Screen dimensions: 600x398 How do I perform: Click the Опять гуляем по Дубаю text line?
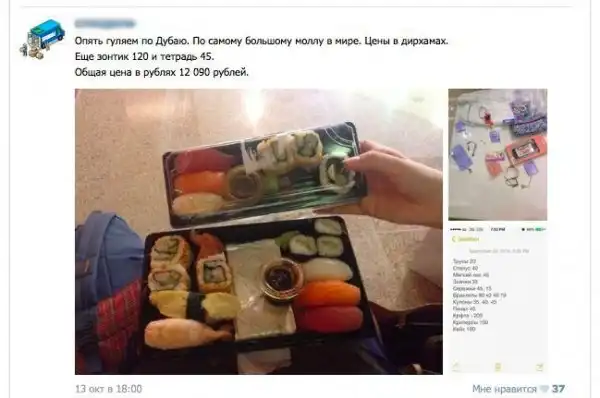(261, 41)
